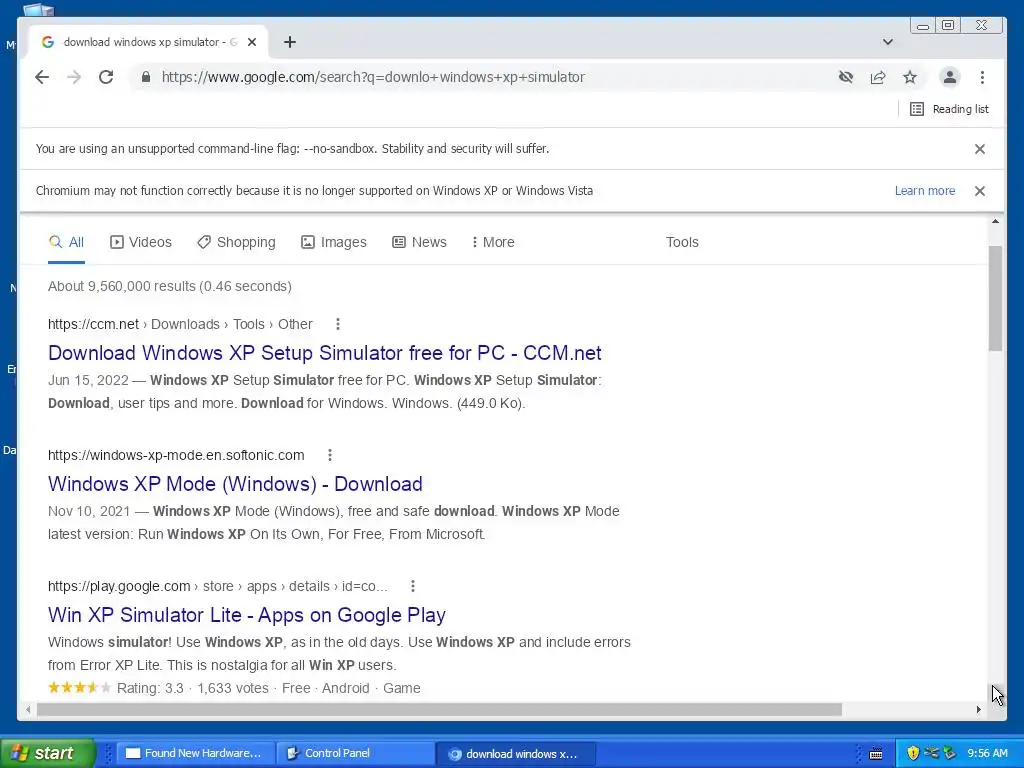1024x768 pixels.
Task: Reload the page with the refresh icon
Action: point(106,77)
